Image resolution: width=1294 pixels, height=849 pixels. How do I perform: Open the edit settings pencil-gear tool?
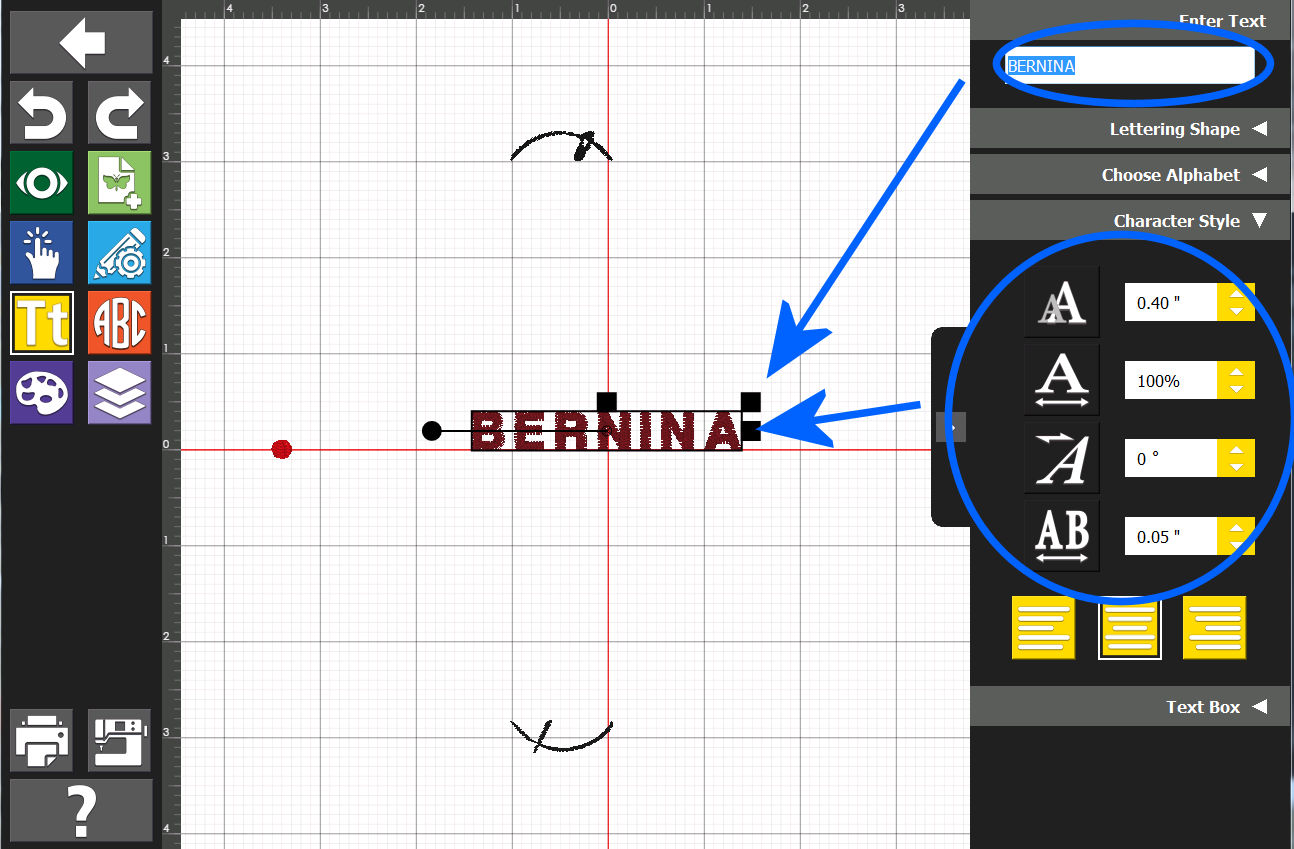tap(119, 252)
